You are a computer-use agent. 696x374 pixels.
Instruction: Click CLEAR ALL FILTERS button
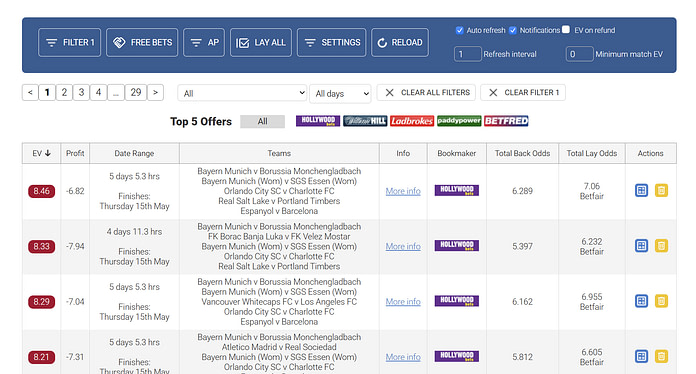coord(426,92)
